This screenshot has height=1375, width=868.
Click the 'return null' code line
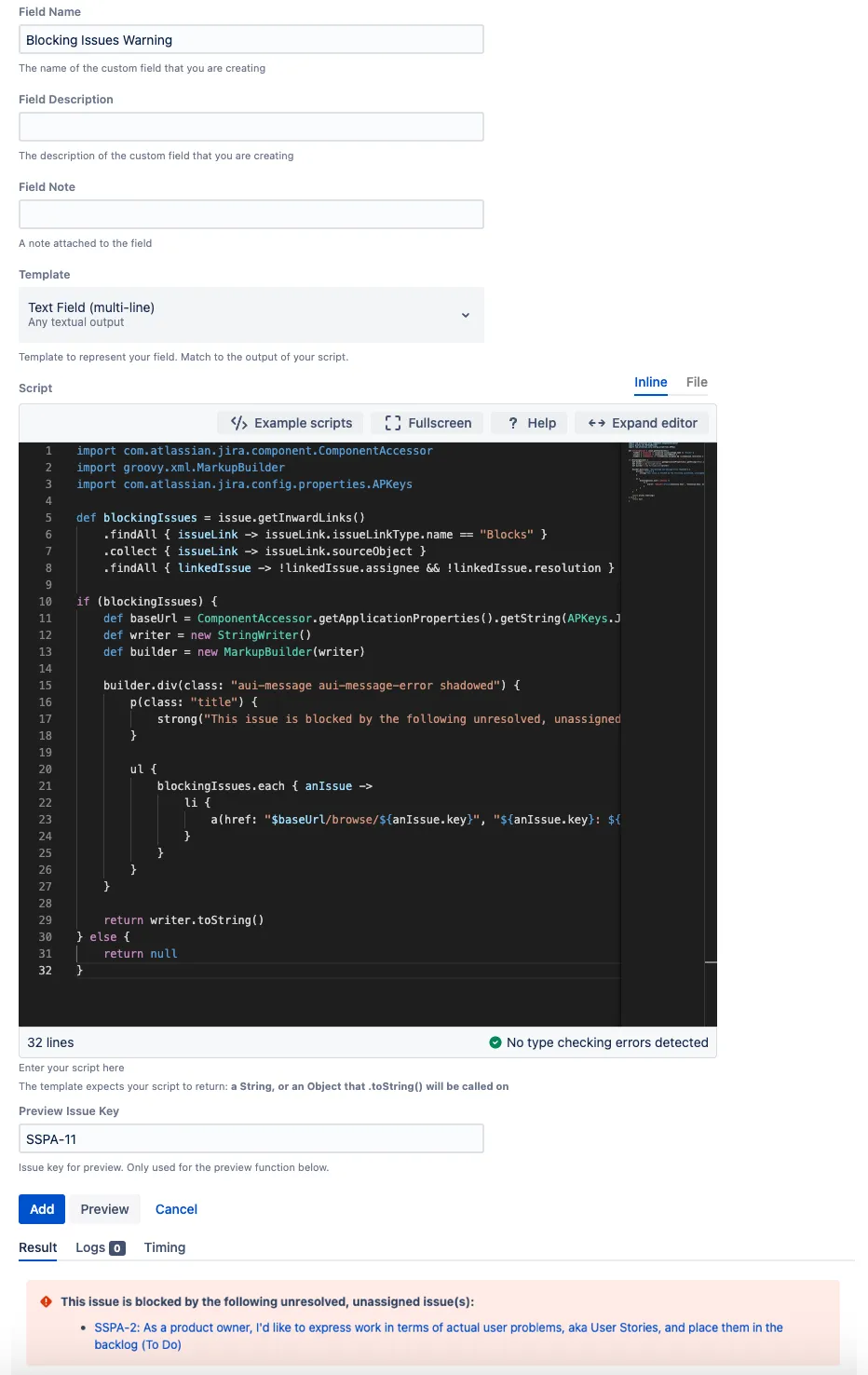point(140,954)
